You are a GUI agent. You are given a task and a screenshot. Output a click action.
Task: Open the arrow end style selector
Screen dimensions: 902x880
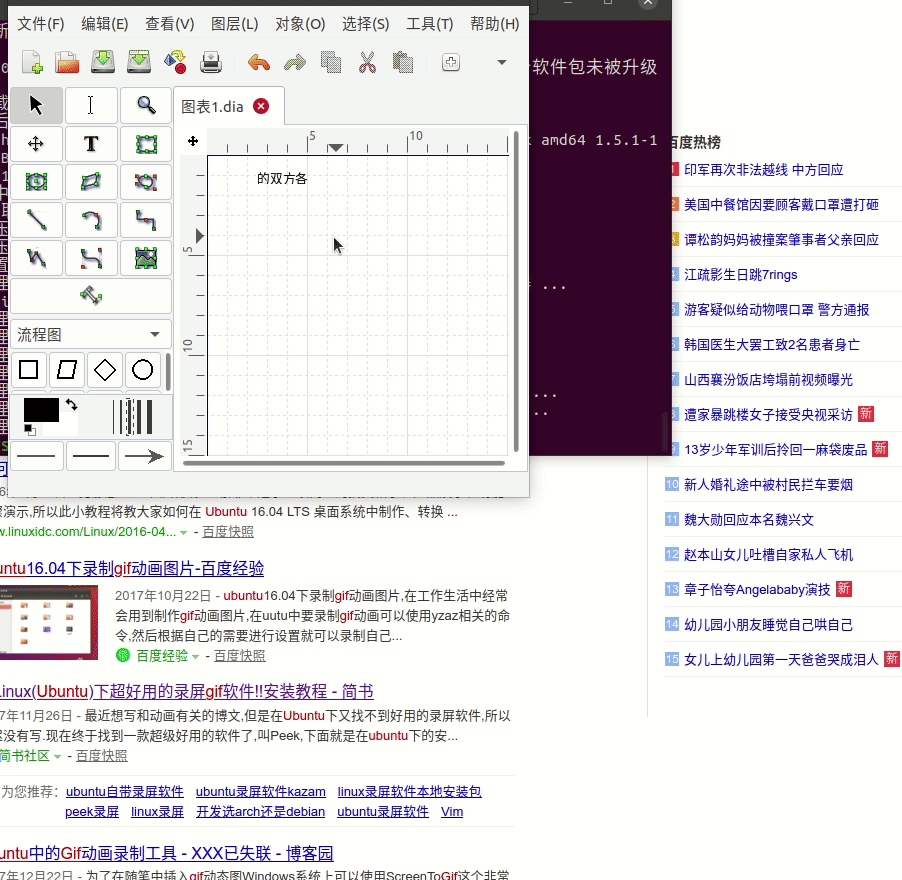pos(145,455)
